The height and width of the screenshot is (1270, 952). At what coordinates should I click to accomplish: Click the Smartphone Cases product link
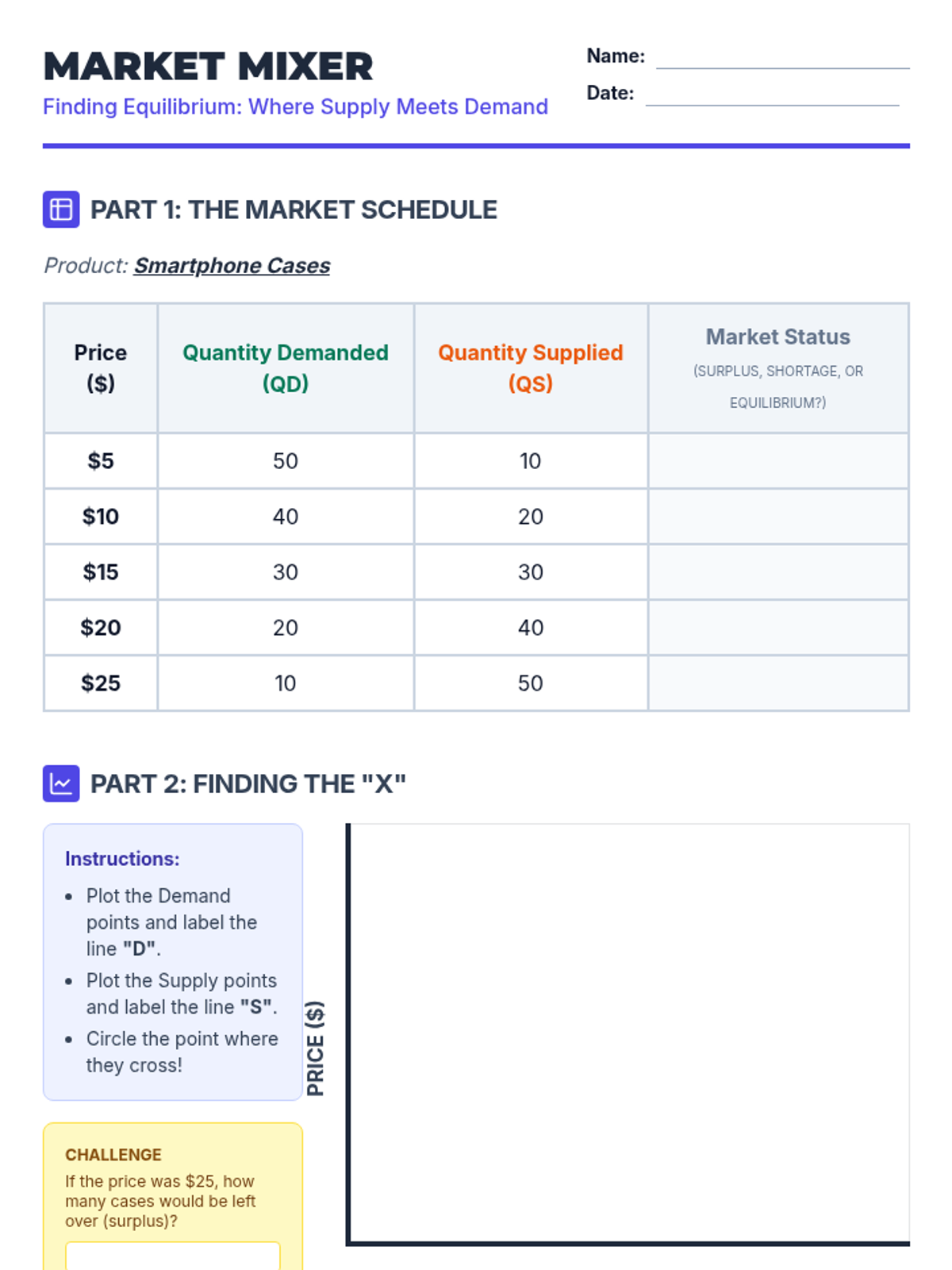coord(232,265)
